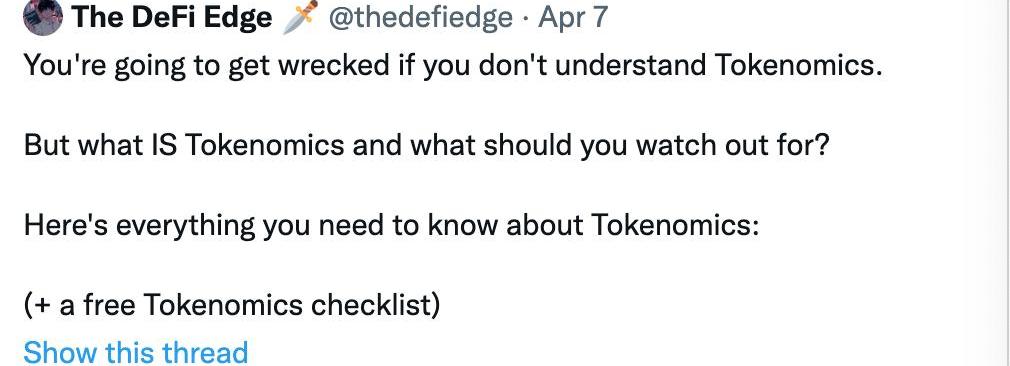Click the vertical scrollbar track on the right edge
This screenshot has width=1010, height=366.
pyautogui.click(x=986, y=183)
